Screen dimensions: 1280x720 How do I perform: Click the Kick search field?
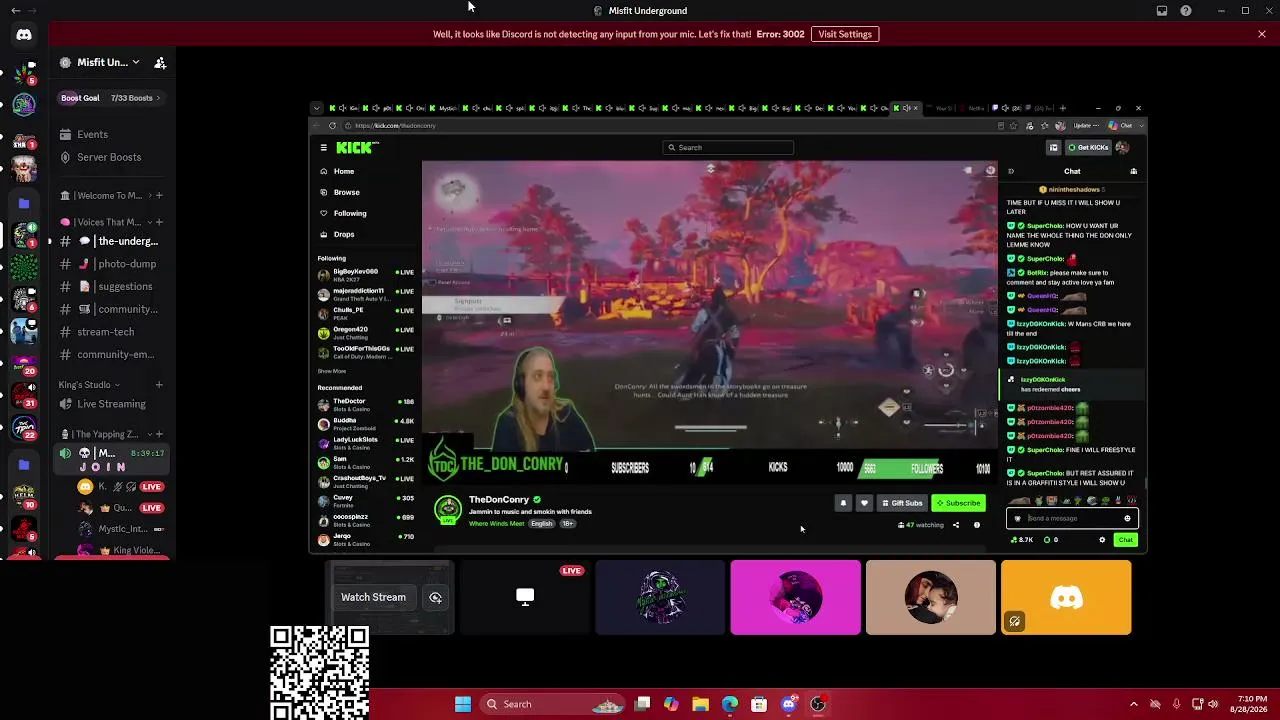pyautogui.click(x=729, y=148)
